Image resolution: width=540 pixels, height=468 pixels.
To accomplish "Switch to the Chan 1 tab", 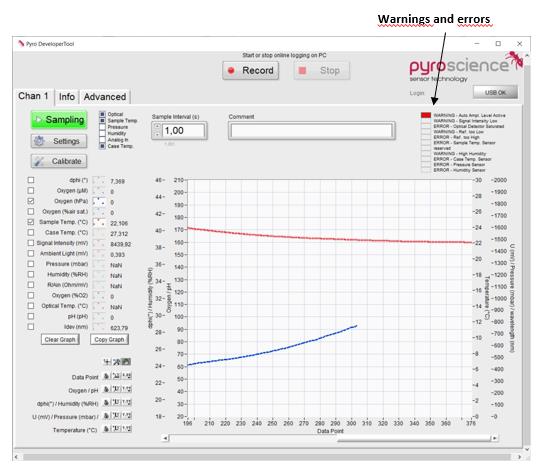I will pyautogui.click(x=33, y=96).
